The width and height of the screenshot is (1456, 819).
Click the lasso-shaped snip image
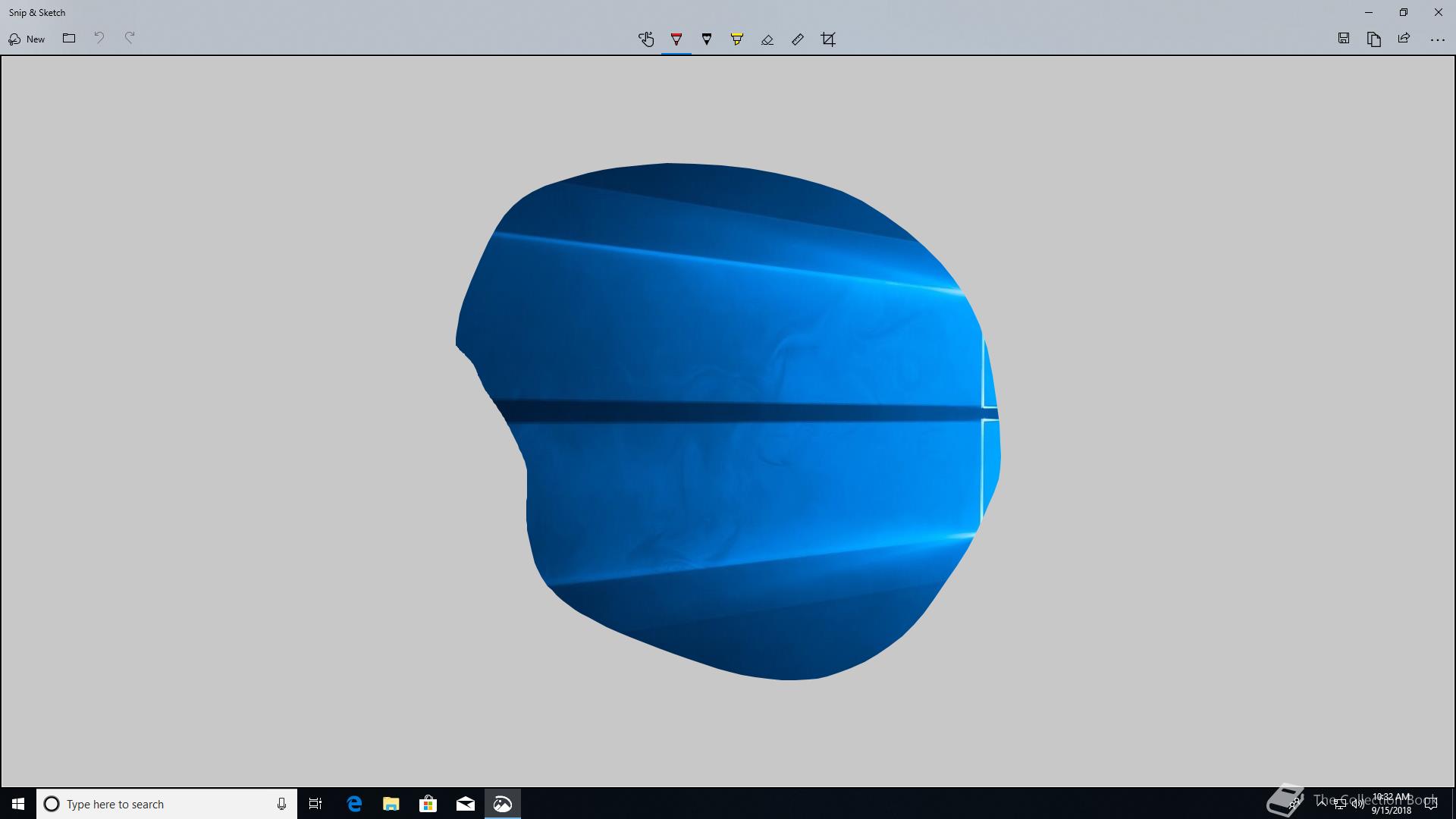coord(728,422)
